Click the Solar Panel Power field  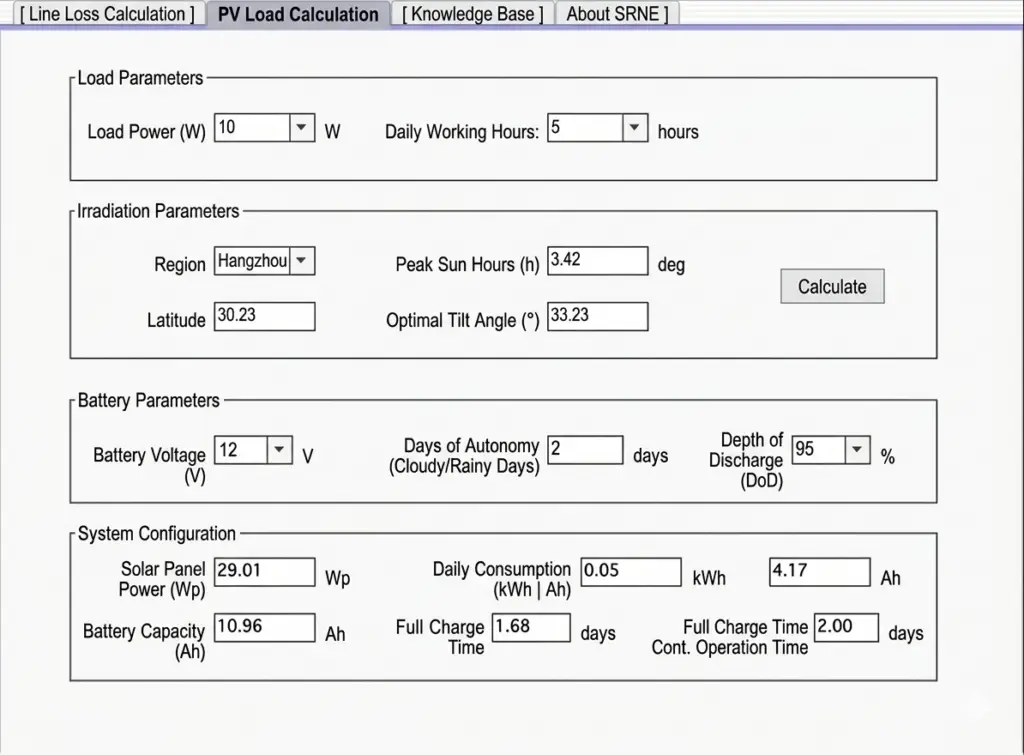[263, 572]
